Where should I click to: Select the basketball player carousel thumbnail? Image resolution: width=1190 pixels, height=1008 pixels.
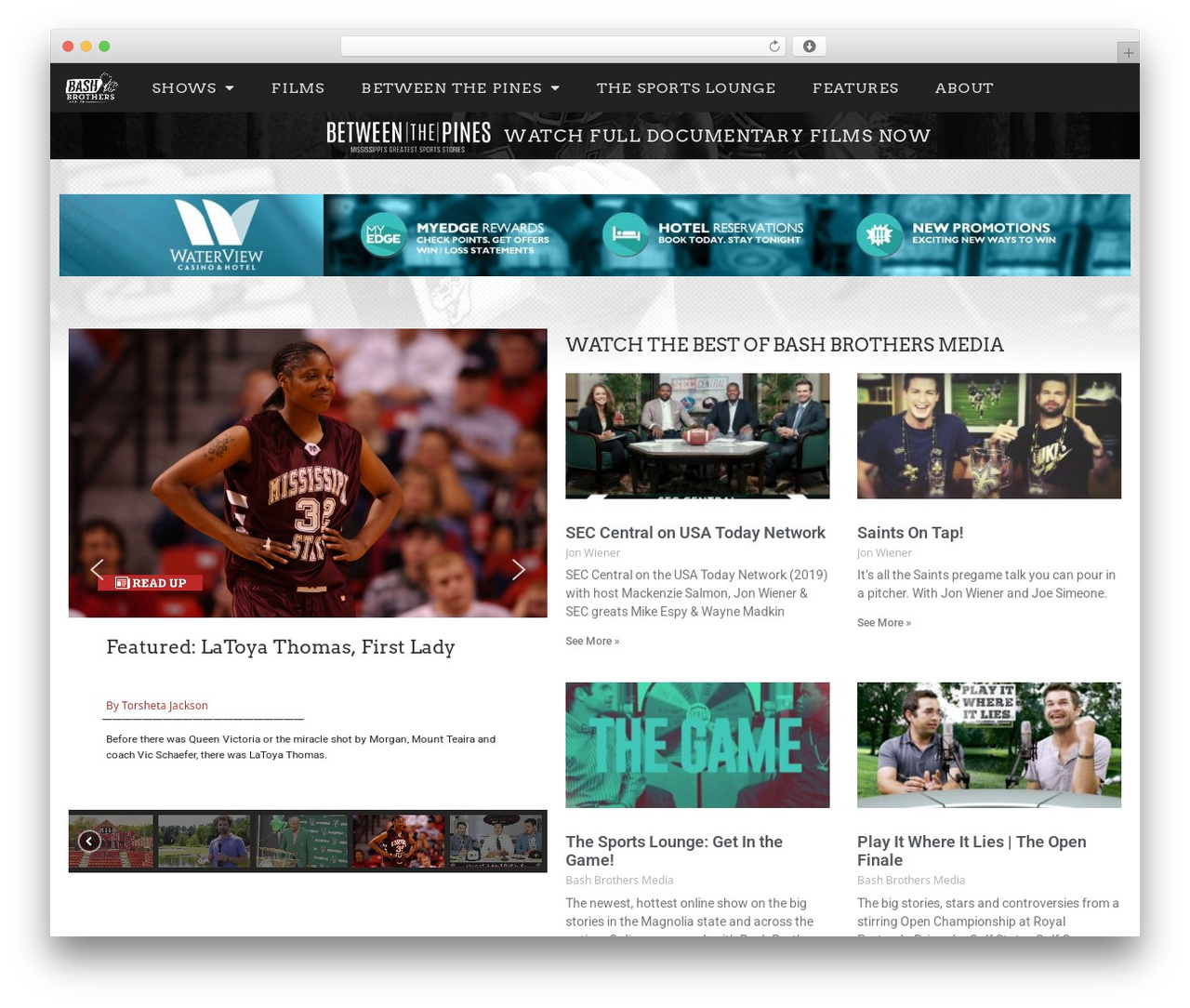click(398, 841)
